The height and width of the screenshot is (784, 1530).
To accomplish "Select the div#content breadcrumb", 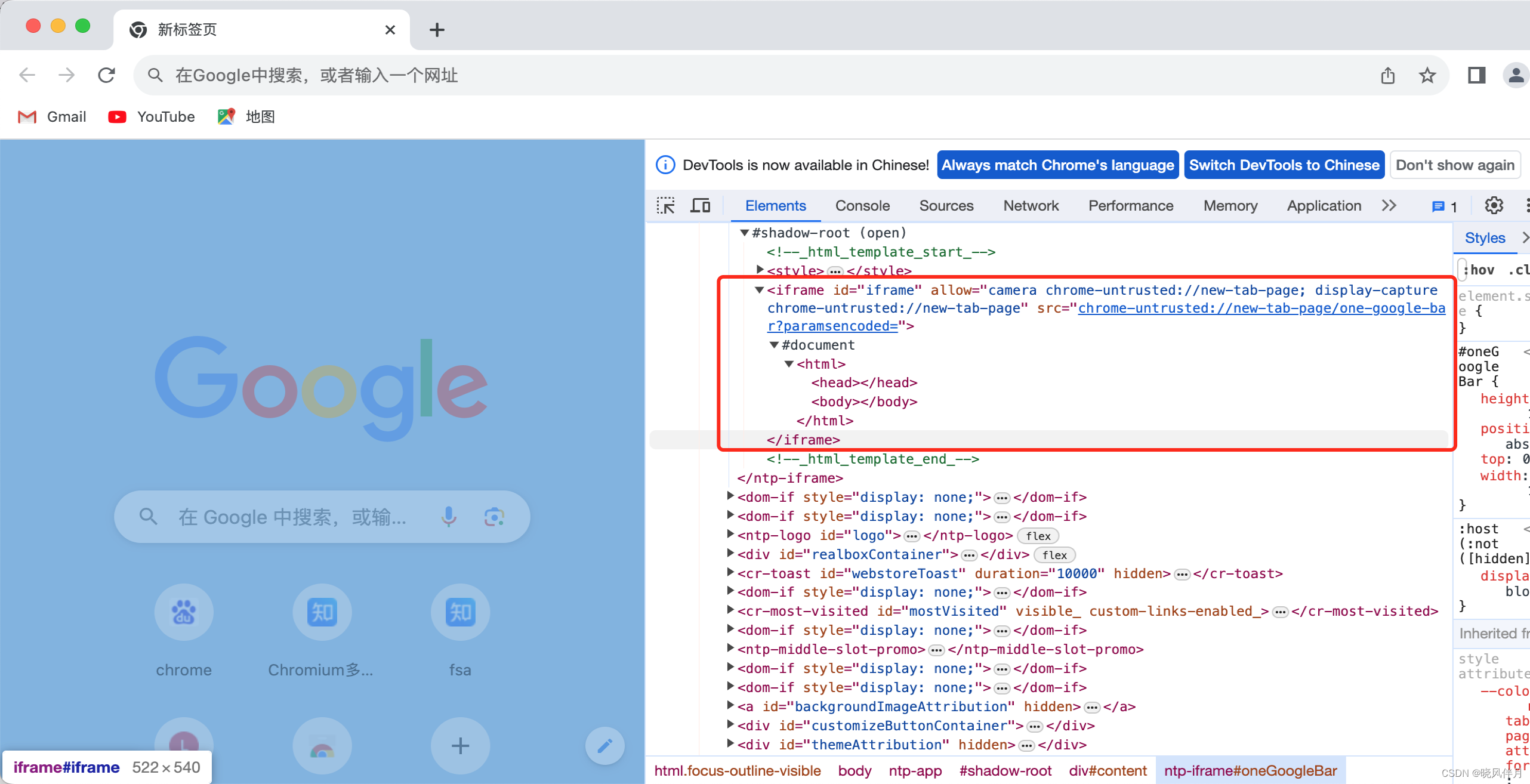I will coord(1108,771).
